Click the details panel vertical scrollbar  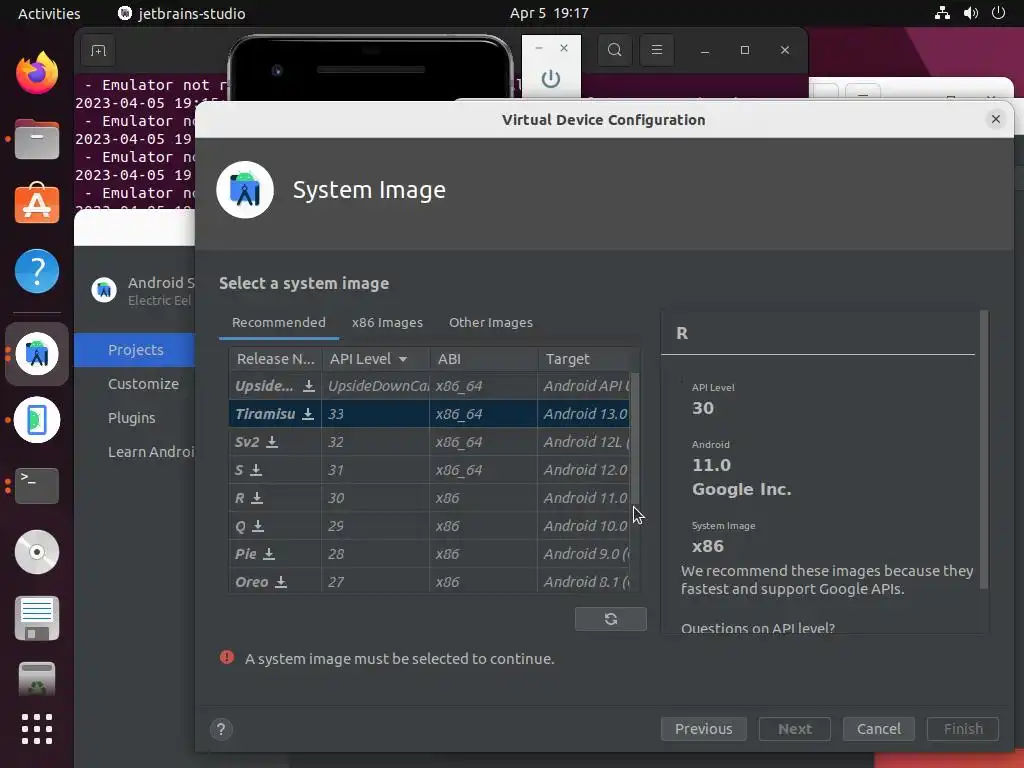[984, 449]
